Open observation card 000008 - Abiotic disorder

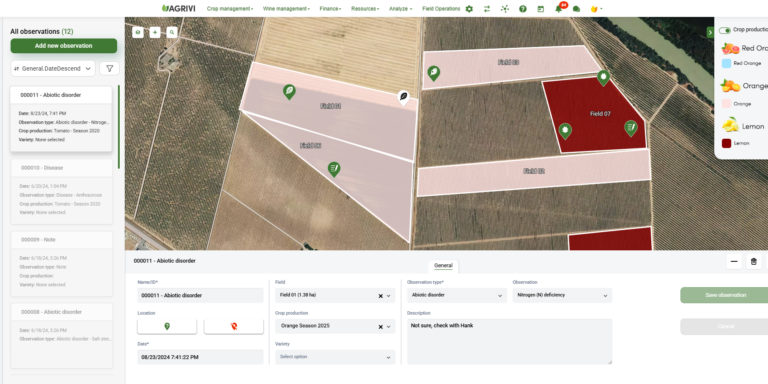pyautogui.click(x=61, y=336)
